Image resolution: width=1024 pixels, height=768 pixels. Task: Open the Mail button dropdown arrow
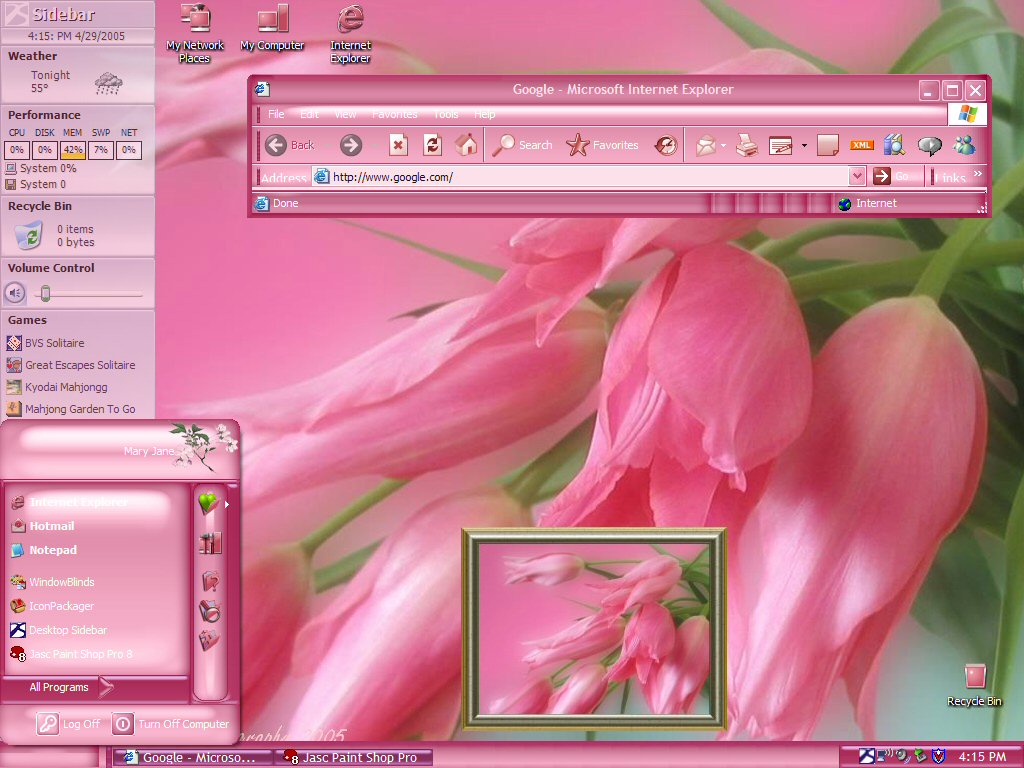724,146
